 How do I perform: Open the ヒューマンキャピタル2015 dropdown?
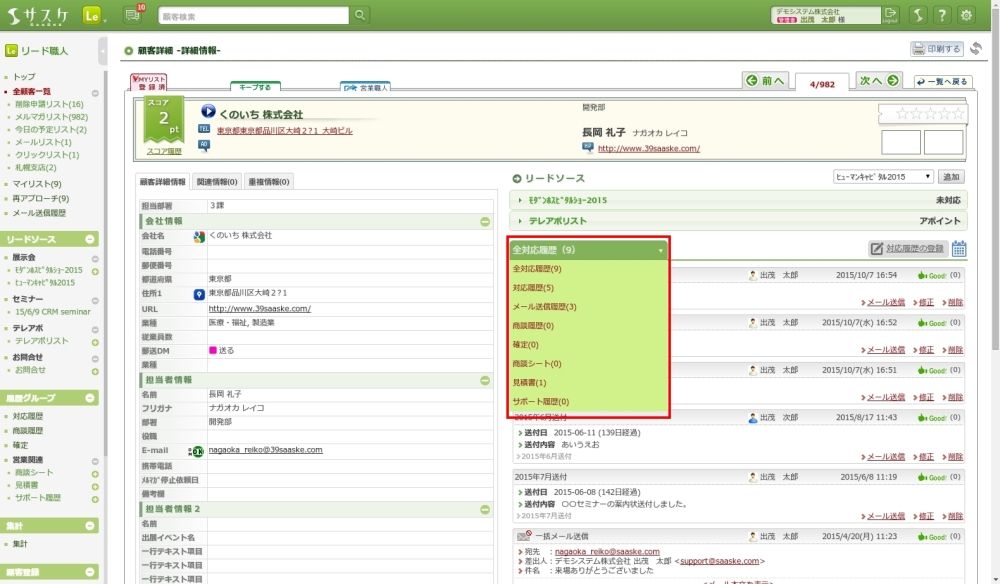(883, 177)
